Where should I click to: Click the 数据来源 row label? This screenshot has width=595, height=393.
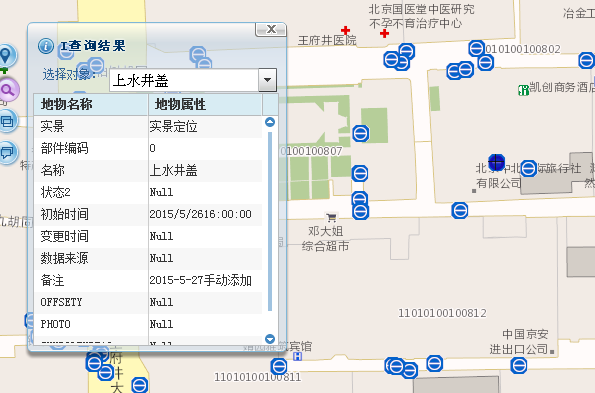(x=65, y=258)
